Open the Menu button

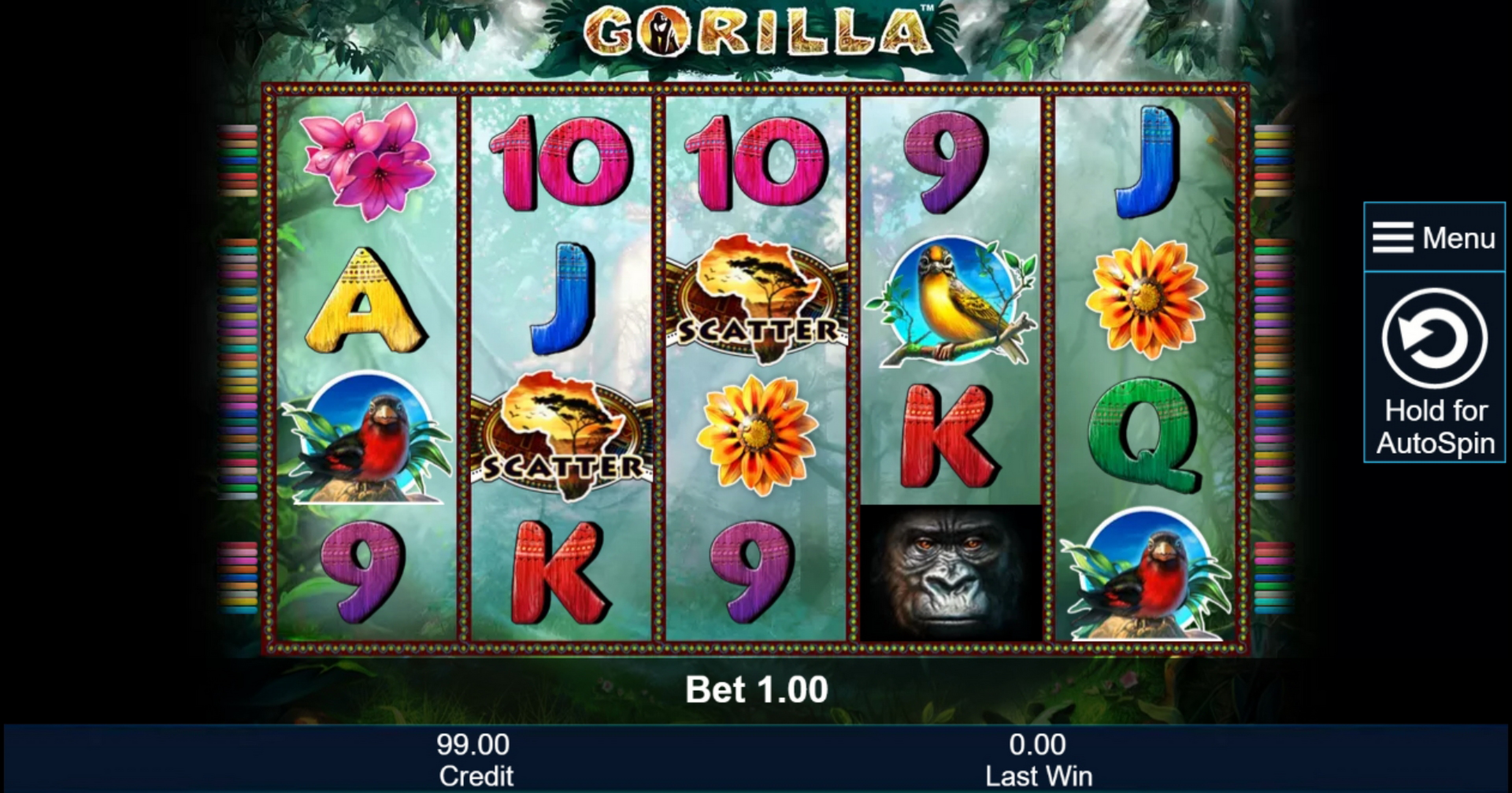coord(1434,237)
